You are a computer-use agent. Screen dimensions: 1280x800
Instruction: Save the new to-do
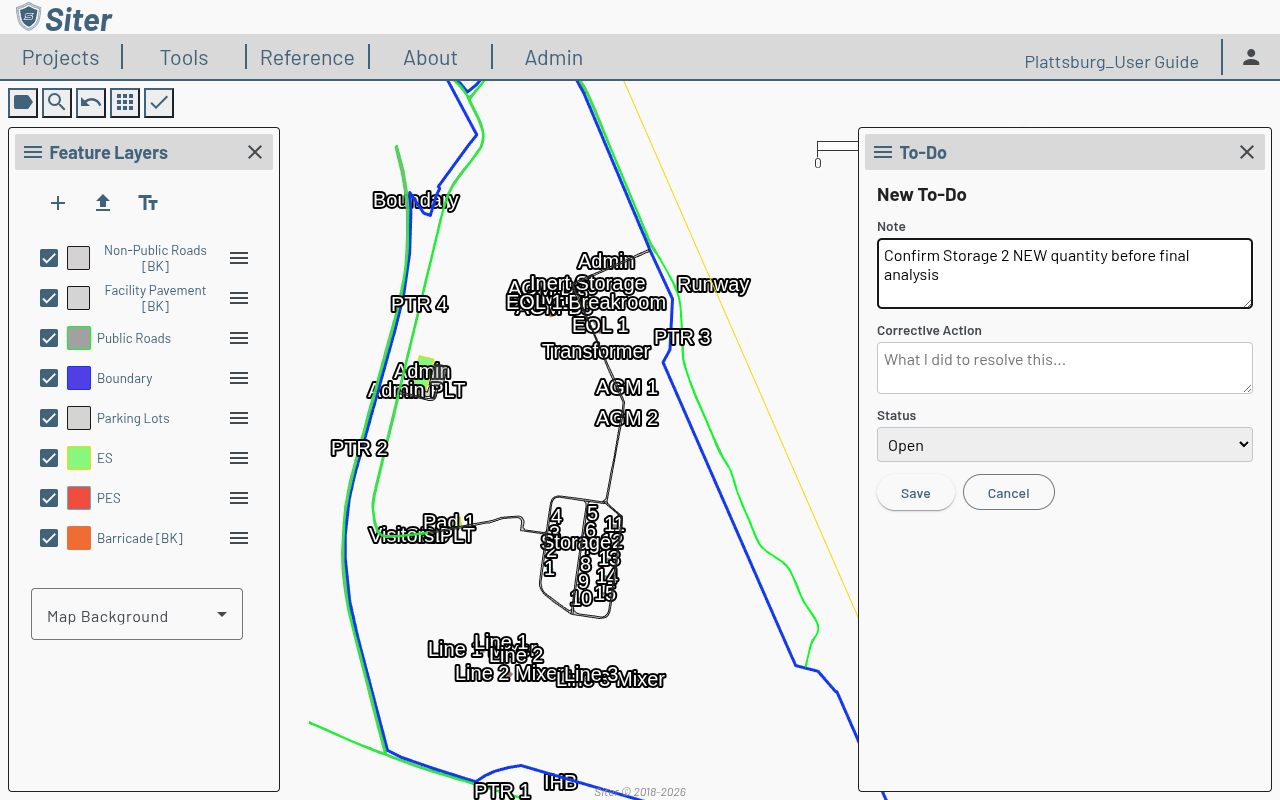[916, 493]
